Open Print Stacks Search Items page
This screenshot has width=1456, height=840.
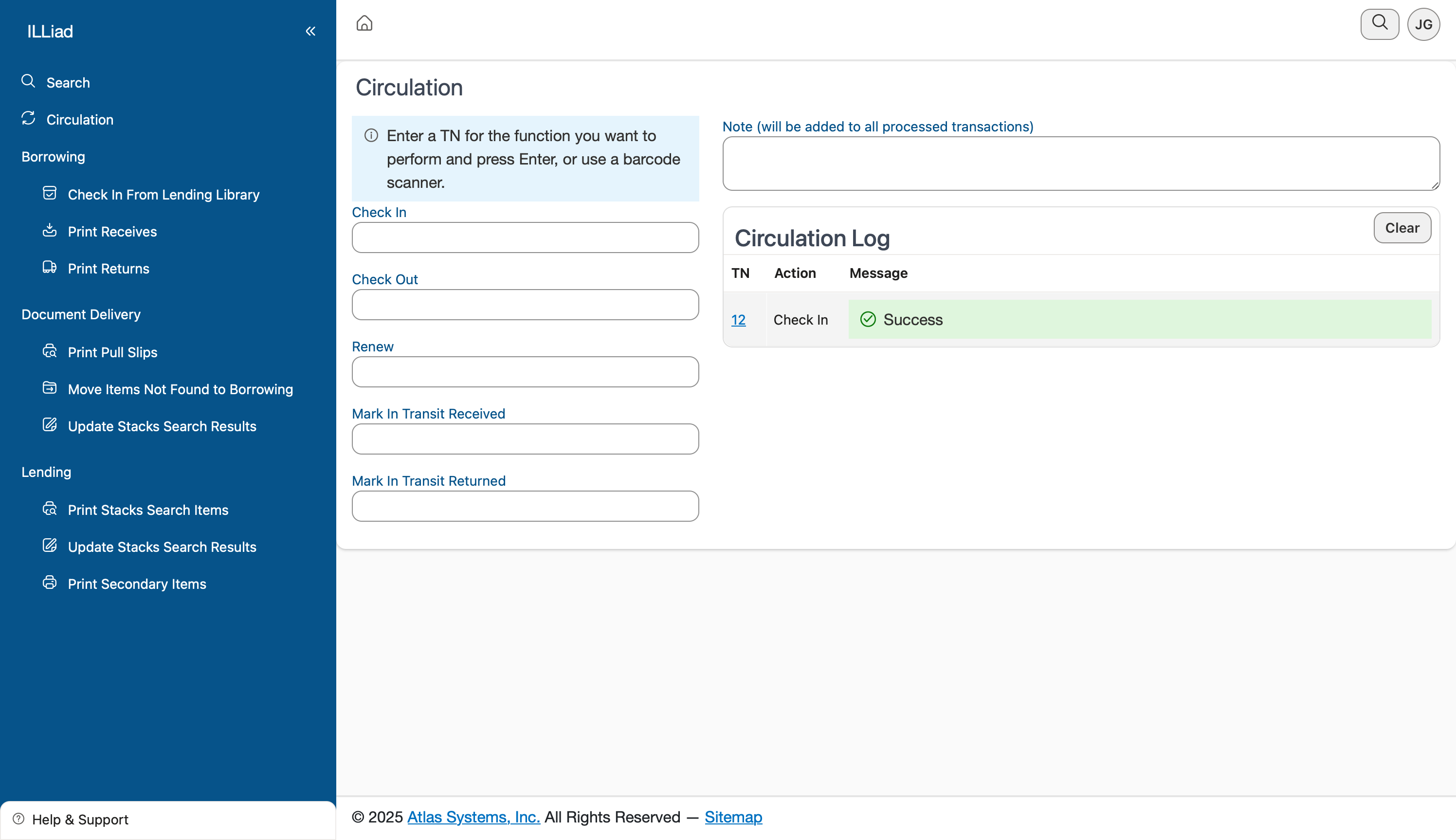[x=147, y=510]
